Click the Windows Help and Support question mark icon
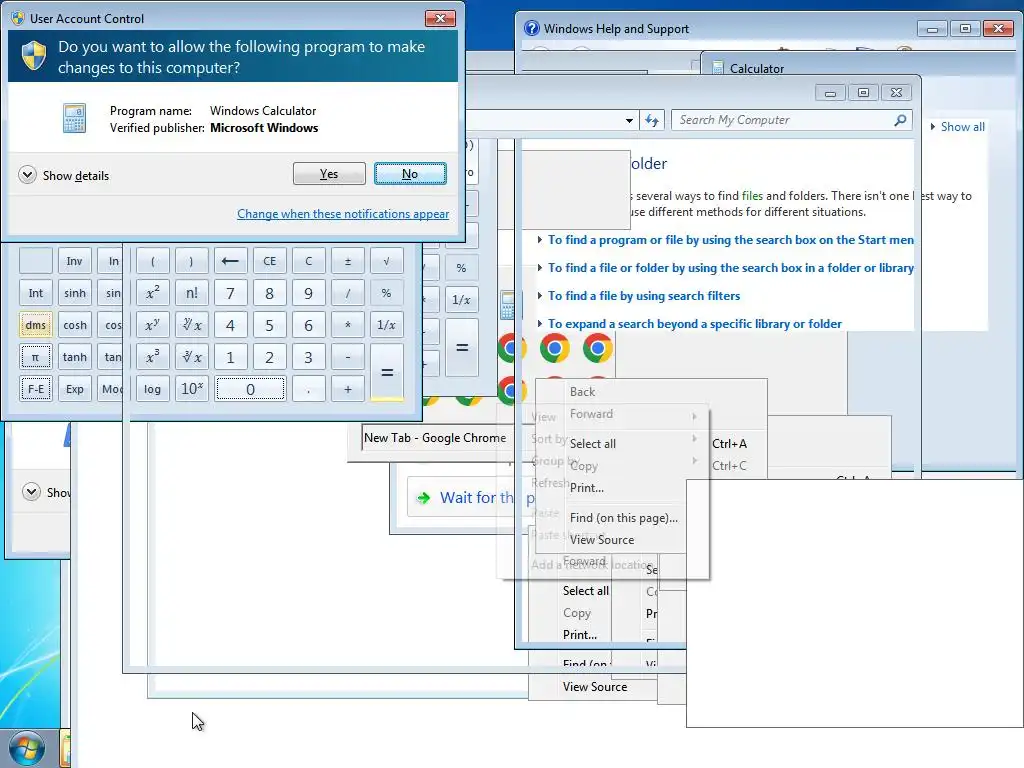1024x768 pixels. click(x=532, y=29)
